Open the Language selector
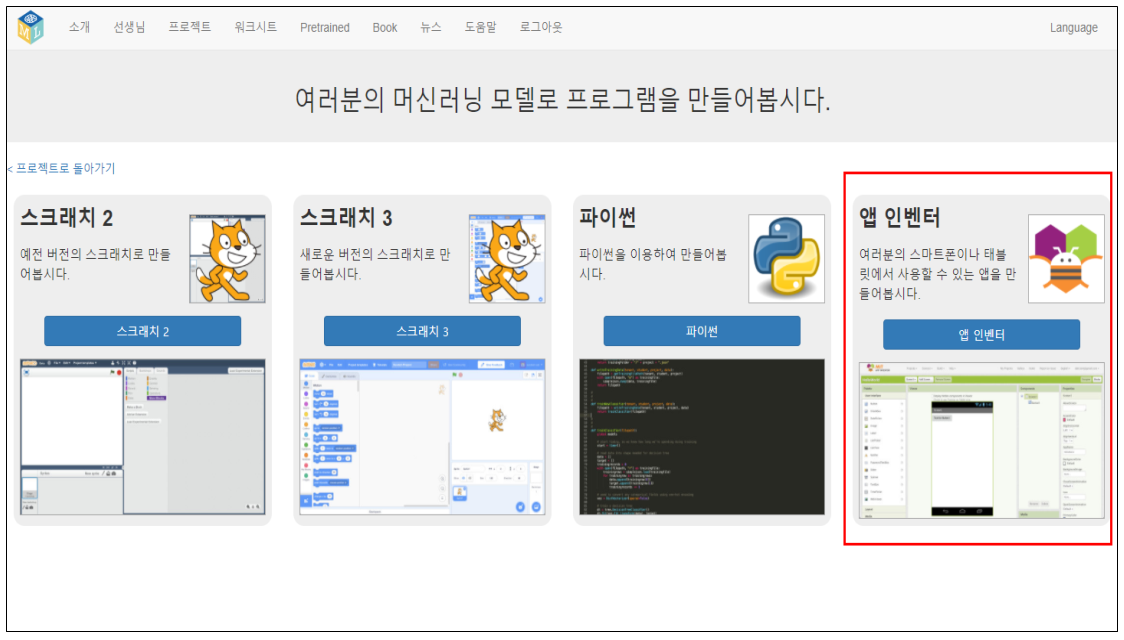Screen dimensions: 1124x640 [x=1074, y=28]
